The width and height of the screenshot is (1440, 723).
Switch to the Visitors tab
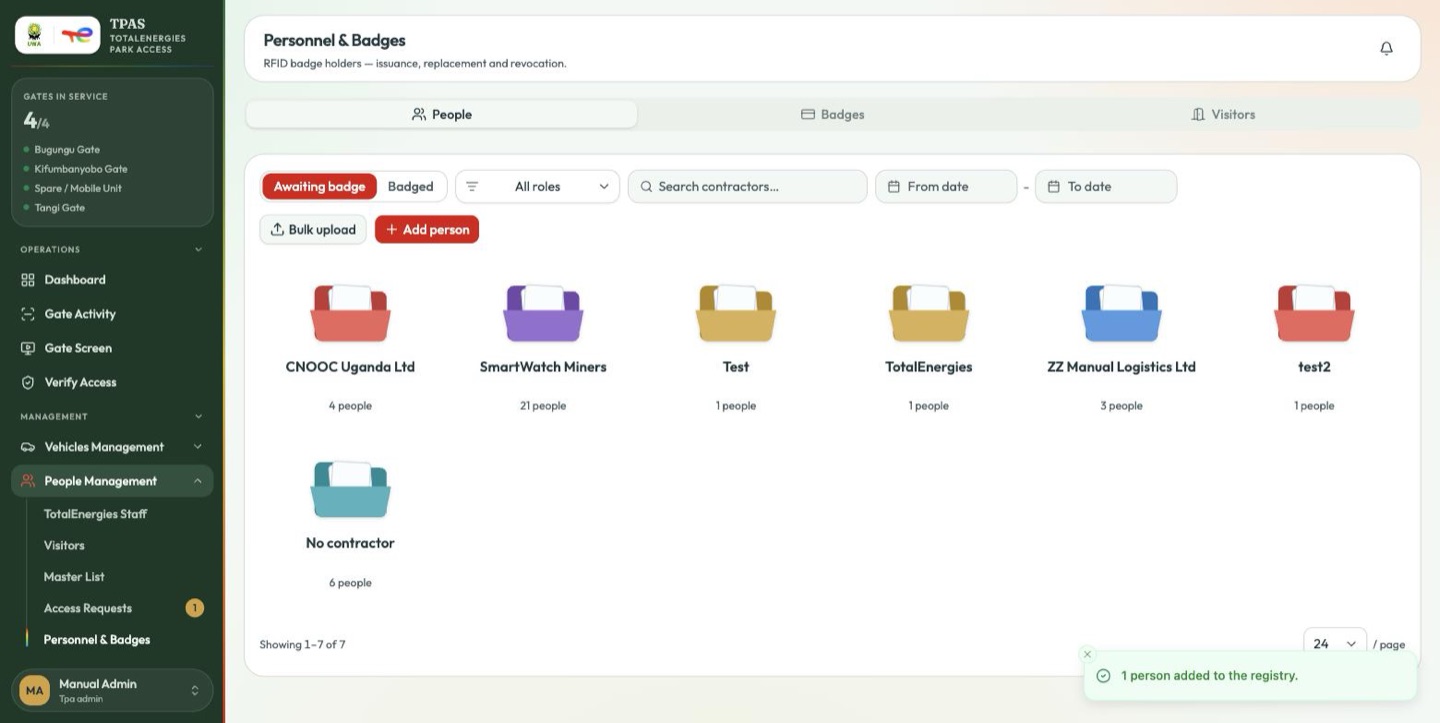click(x=1223, y=114)
